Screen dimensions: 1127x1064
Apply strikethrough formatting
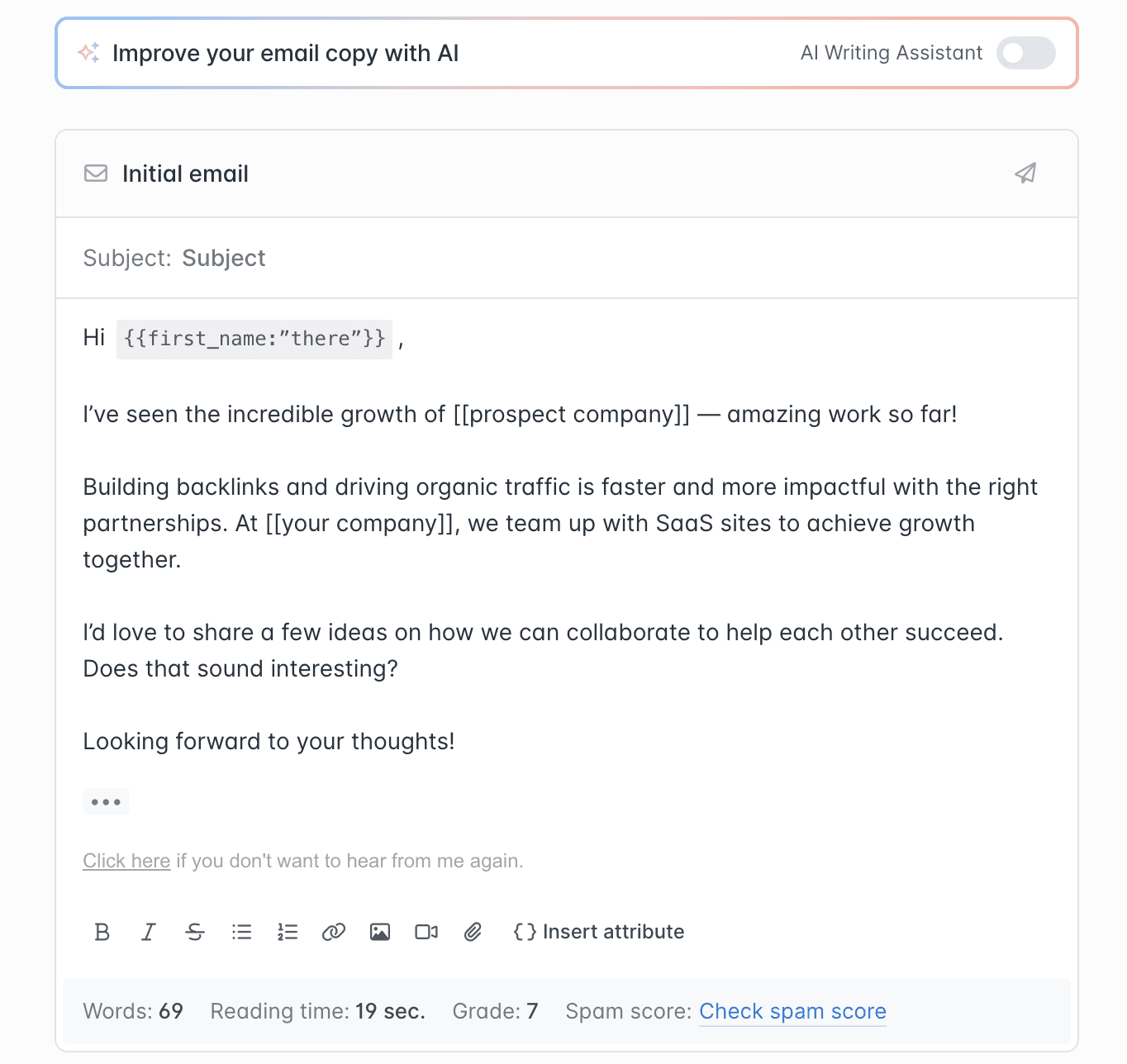point(195,932)
